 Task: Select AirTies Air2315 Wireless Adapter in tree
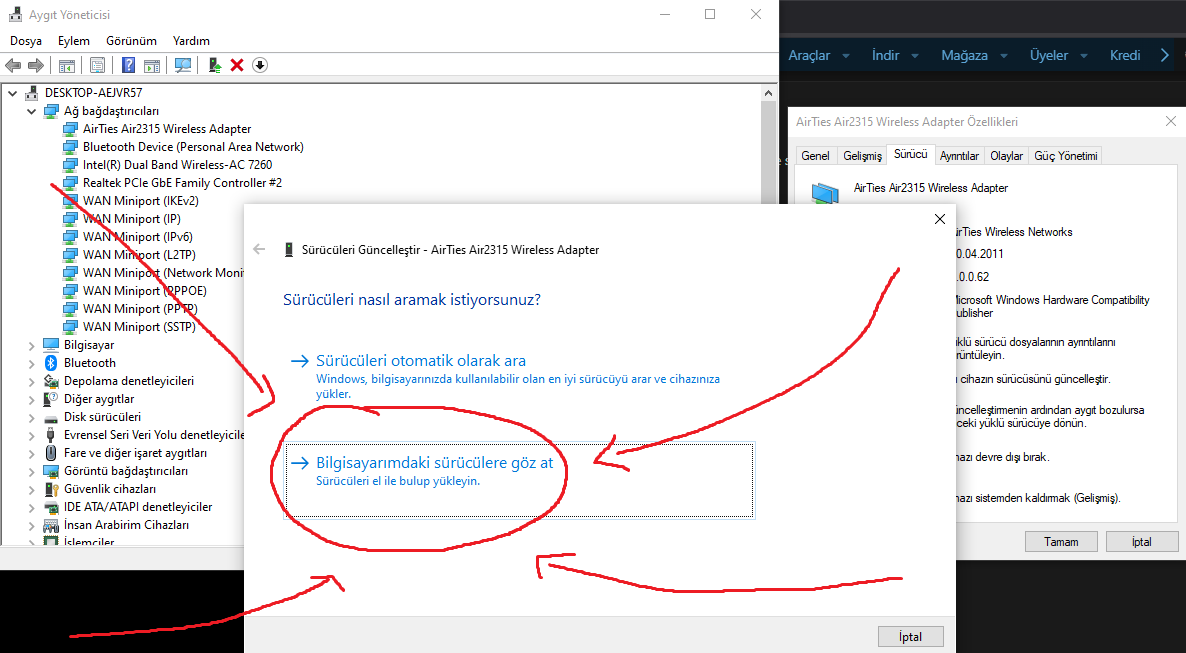(x=167, y=129)
